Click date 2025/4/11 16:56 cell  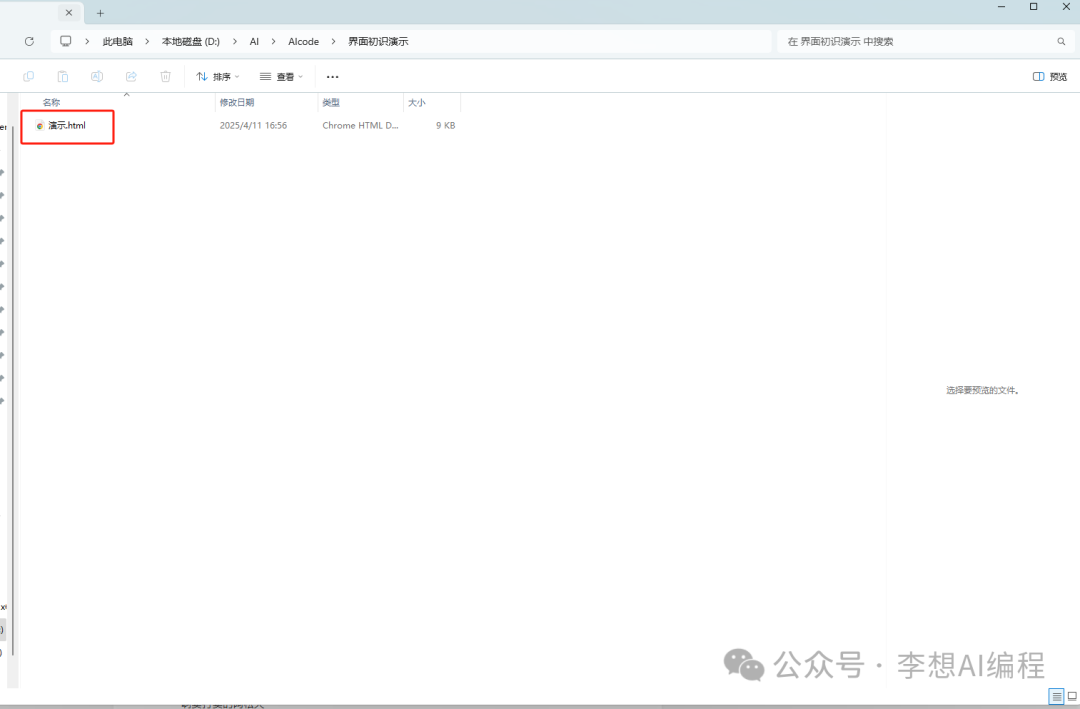(x=253, y=125)
